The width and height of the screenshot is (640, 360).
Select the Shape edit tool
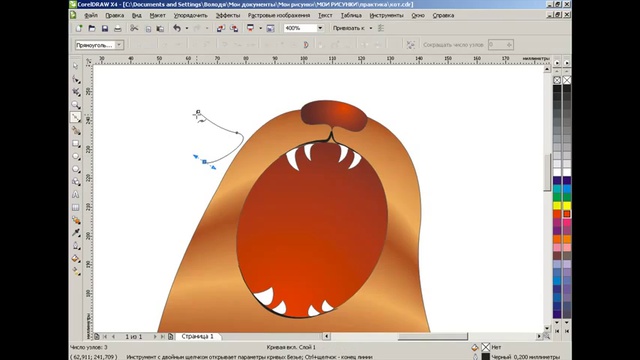(x=76, y=79)
